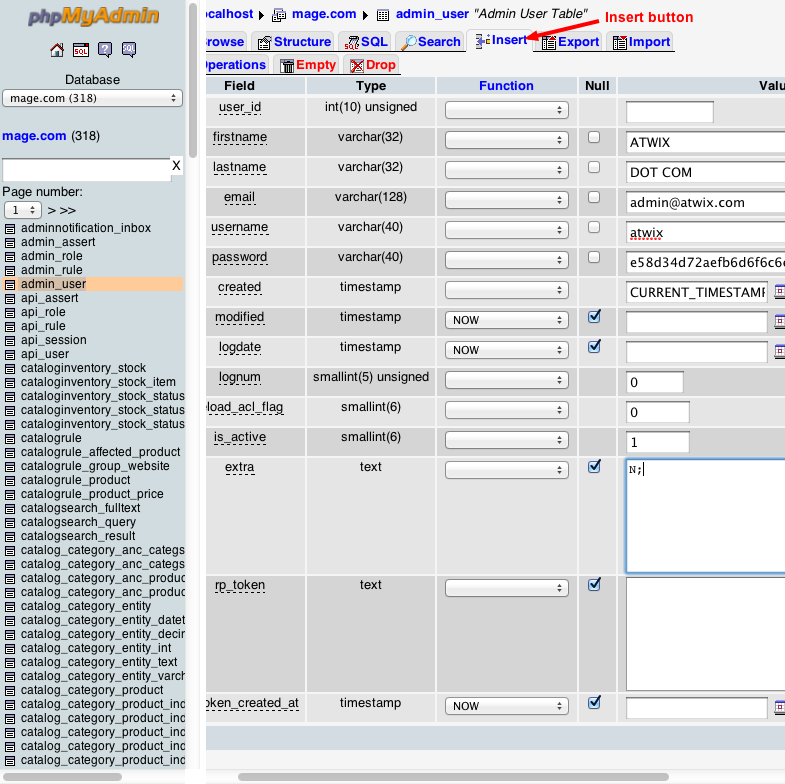The image size is (785, 784).
Task: Click table icon in breadcrumb before admin_user
Action: tap(382, 15)
